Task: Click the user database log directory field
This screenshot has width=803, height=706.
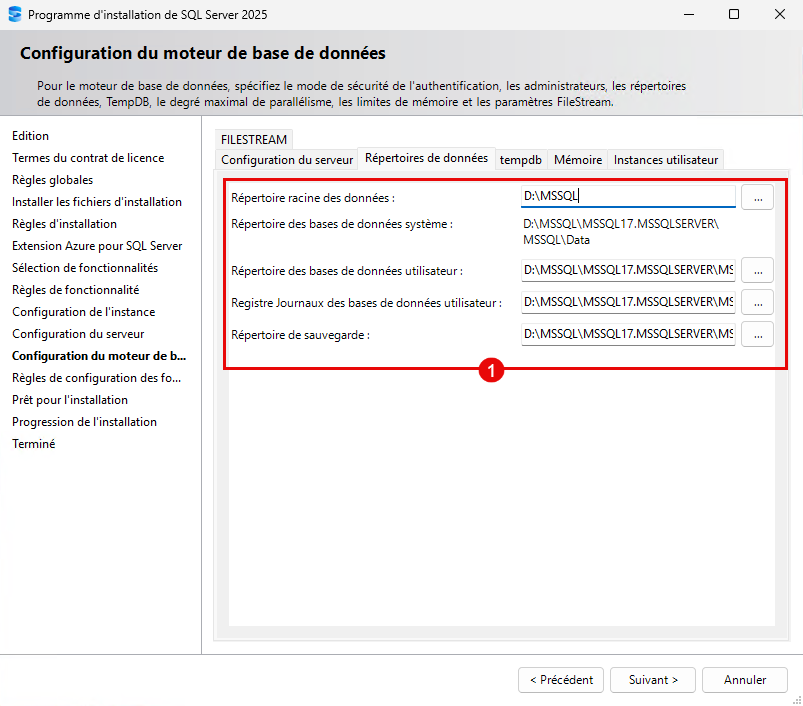Action: (x=628, y=302)
